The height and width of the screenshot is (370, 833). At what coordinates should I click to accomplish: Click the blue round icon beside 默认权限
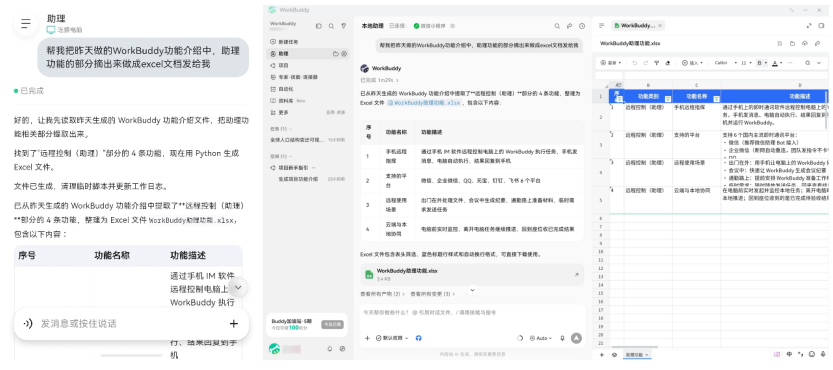point(419,338)
